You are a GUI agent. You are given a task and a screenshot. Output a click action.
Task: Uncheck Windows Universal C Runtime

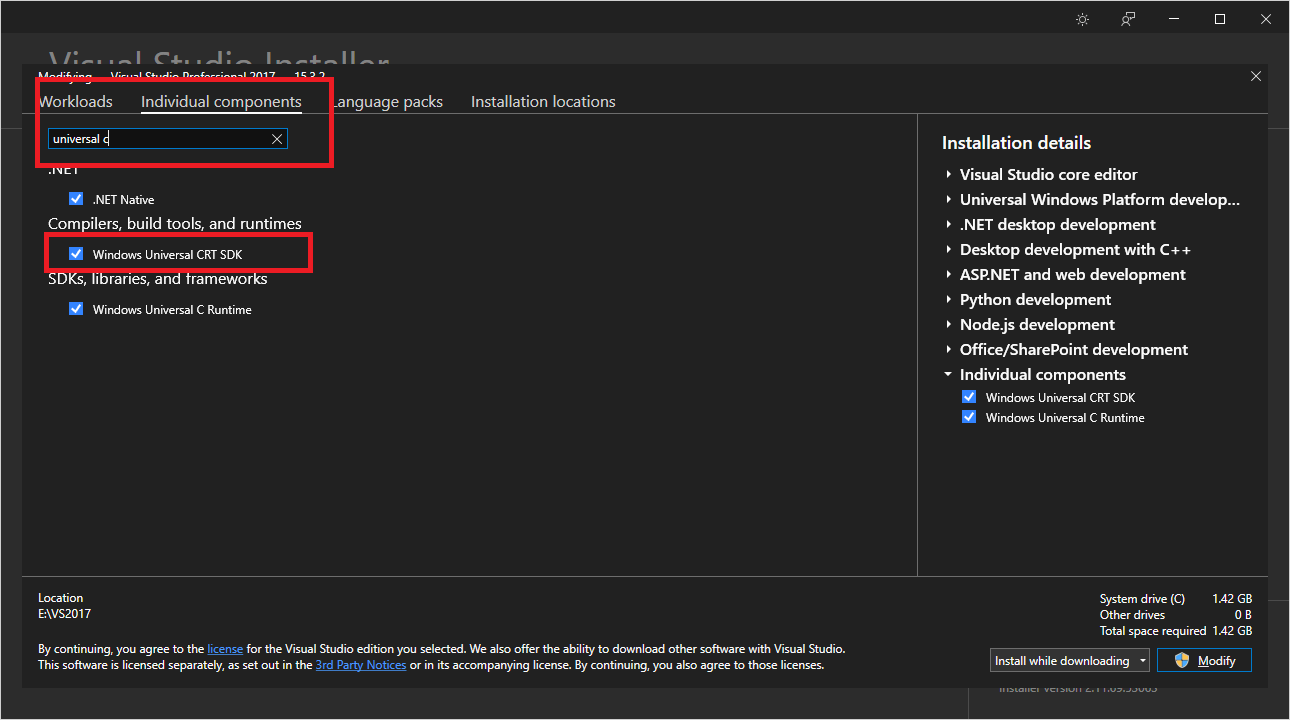pyautogui.click(x=76, y=308)
